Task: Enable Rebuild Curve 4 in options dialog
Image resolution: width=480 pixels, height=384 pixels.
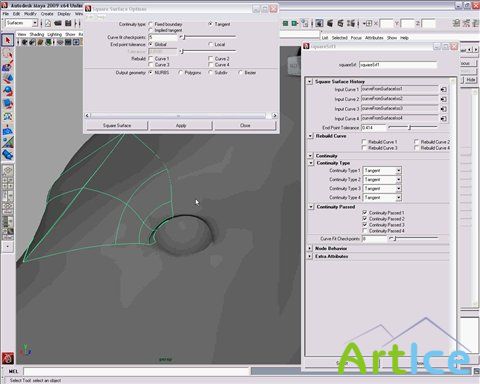Action: [x=211, y=64]
